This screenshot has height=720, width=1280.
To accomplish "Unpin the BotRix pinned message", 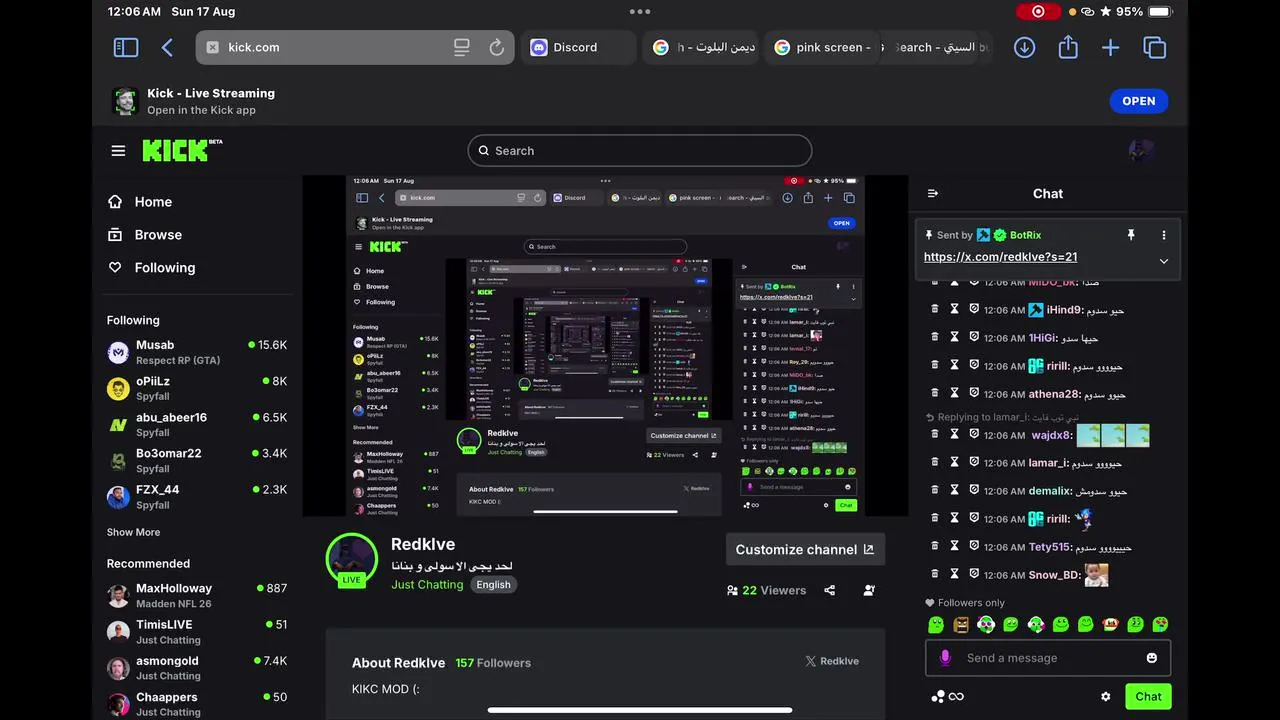I will (1131, 235).
